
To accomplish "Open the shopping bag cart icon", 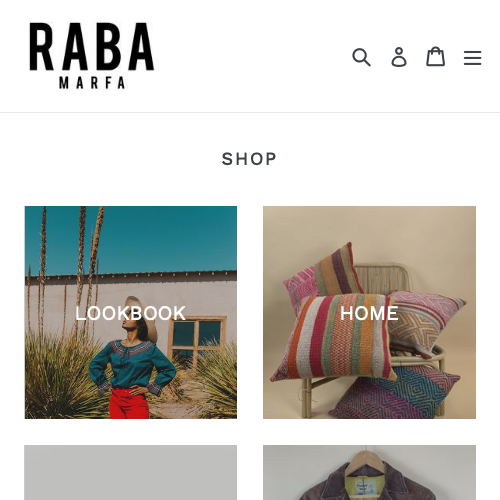I will pos(436,56).
